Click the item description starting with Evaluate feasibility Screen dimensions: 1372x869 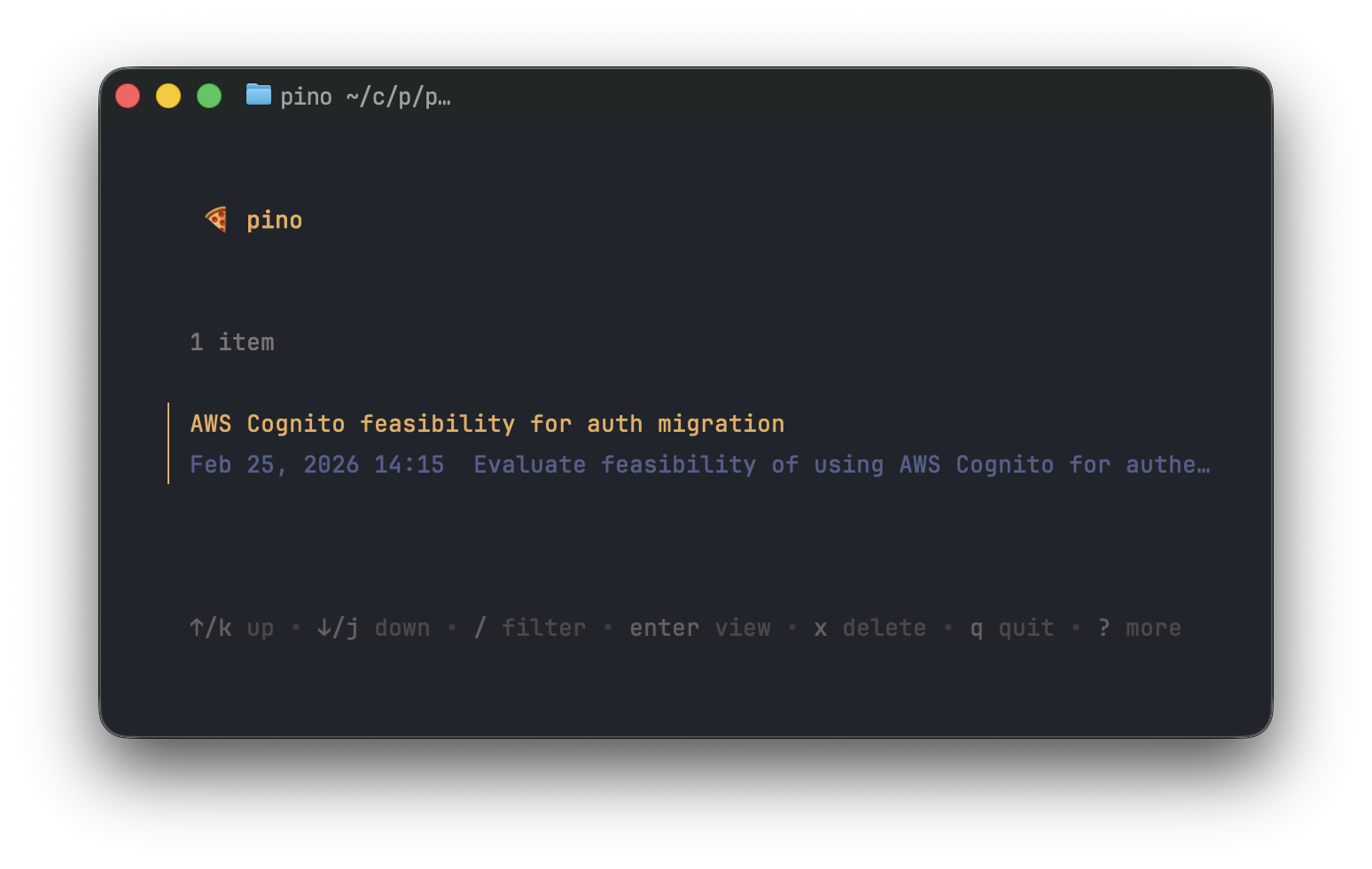842,465
